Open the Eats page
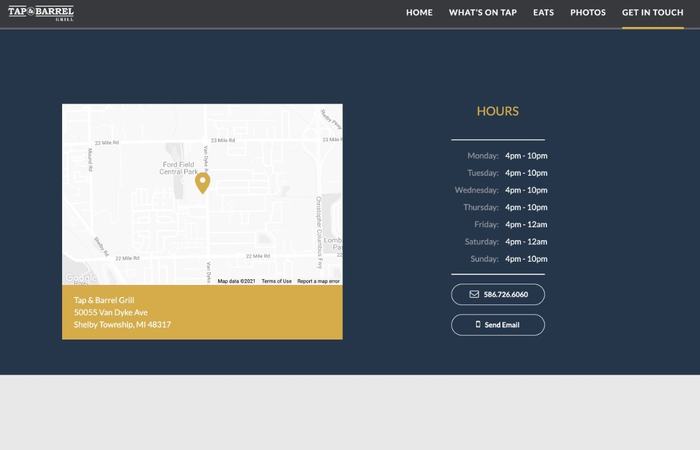Image resolution: width=700 pixels, height=450 pixels. pos(543,12)
